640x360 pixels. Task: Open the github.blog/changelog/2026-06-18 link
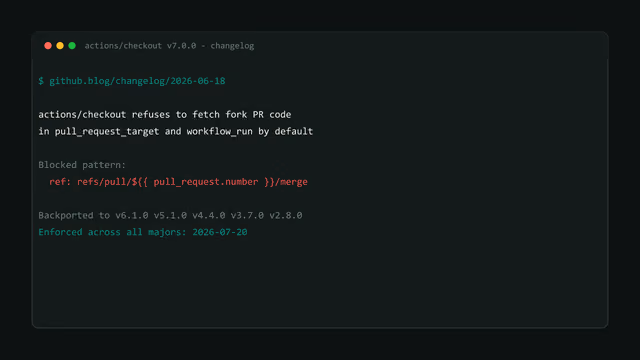(137, 81)
